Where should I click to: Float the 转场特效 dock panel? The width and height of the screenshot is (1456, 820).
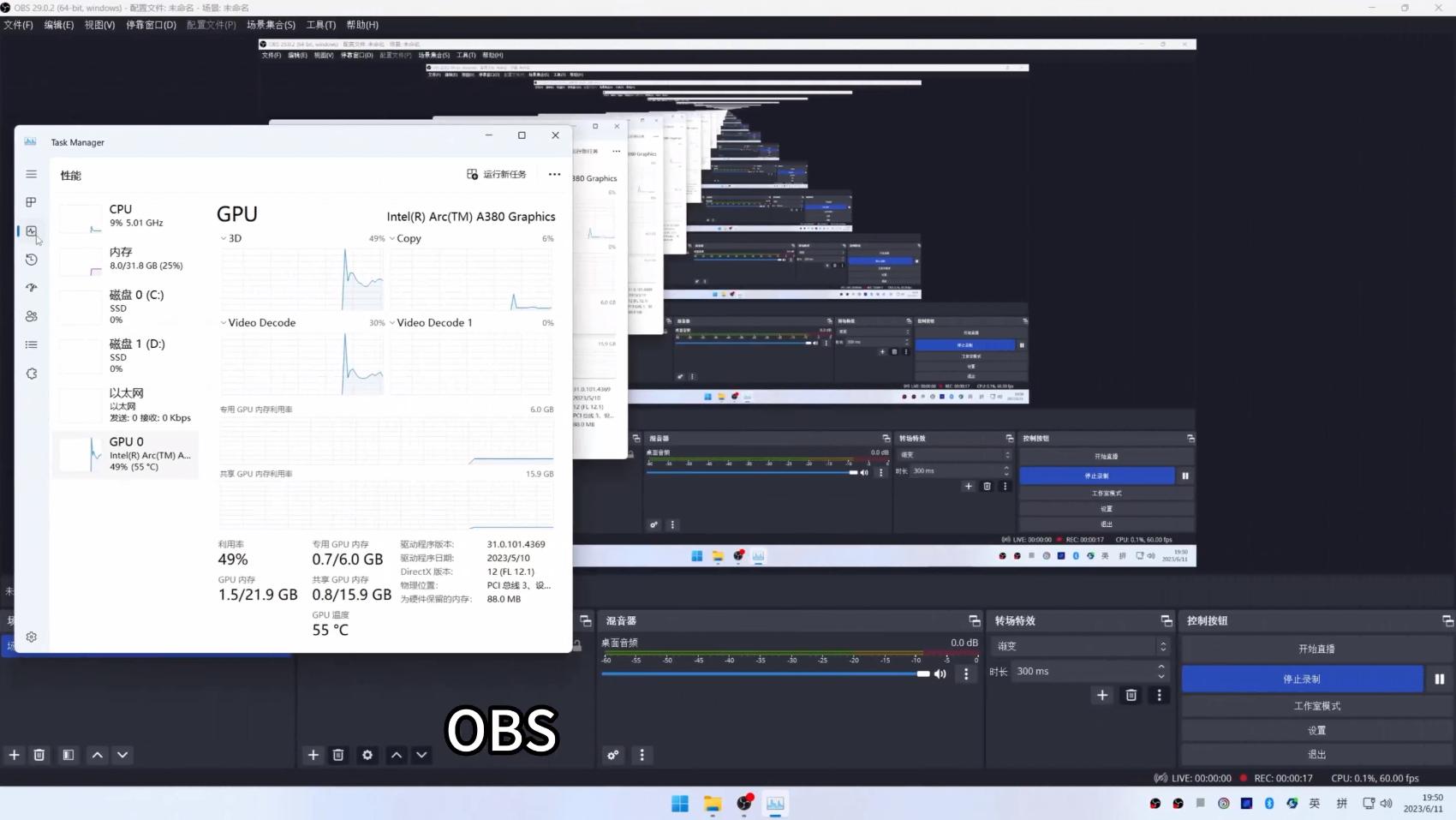tap(1167, 620)
